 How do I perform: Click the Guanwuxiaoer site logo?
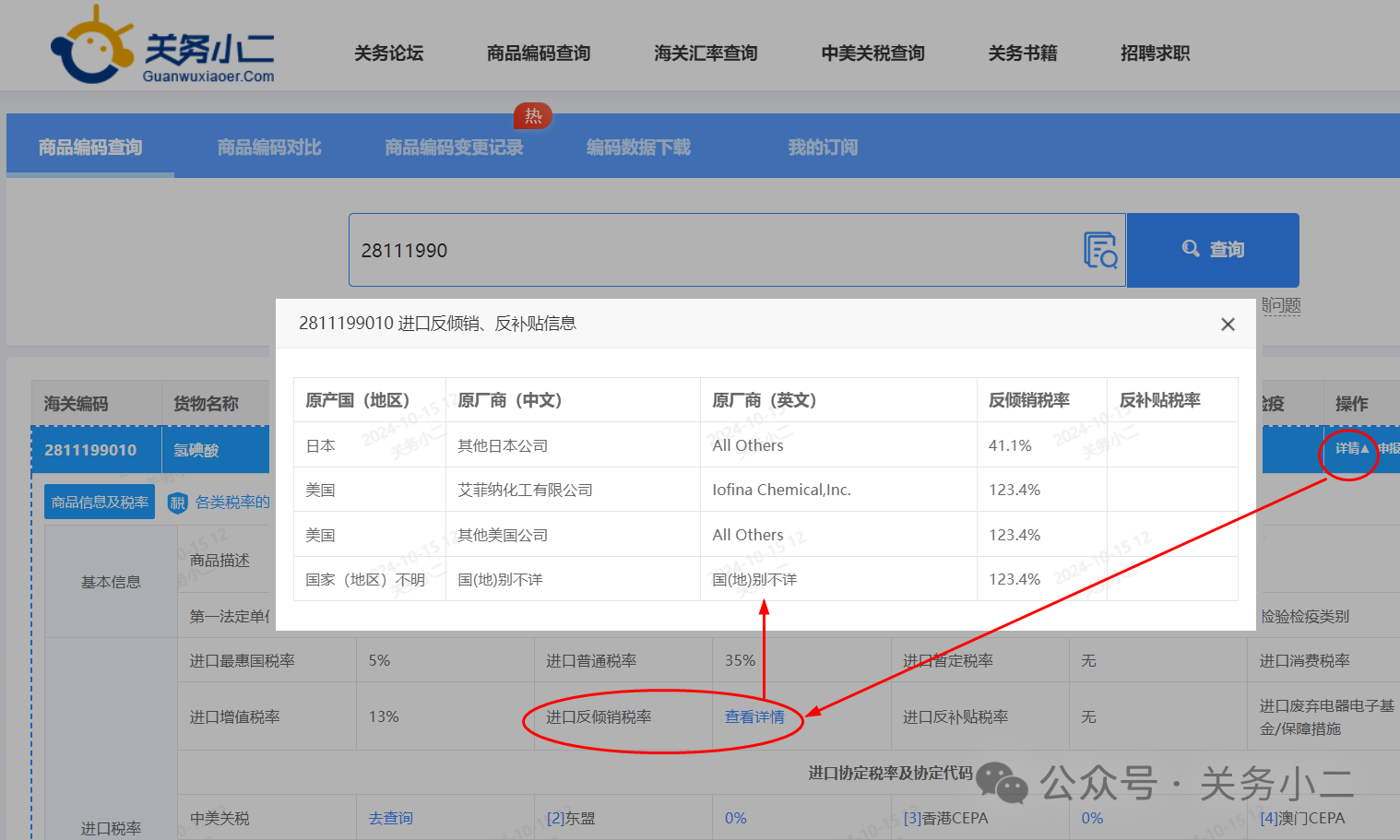pyautogui.click(x=162, y=48)
